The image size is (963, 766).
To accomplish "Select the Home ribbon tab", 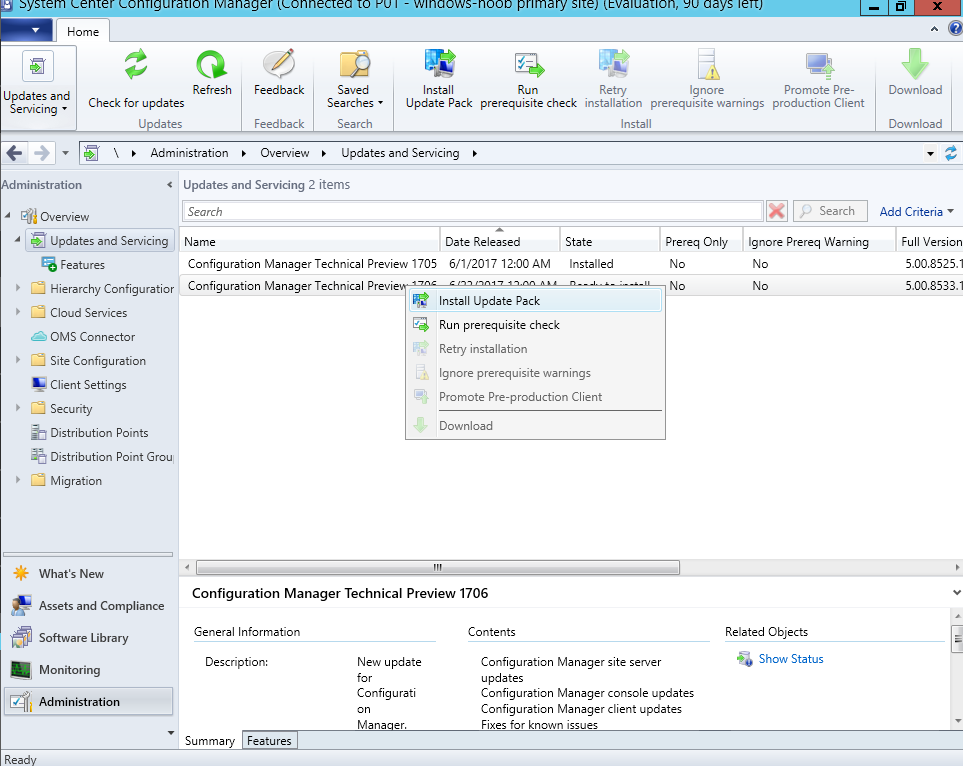I will [83, 32].
